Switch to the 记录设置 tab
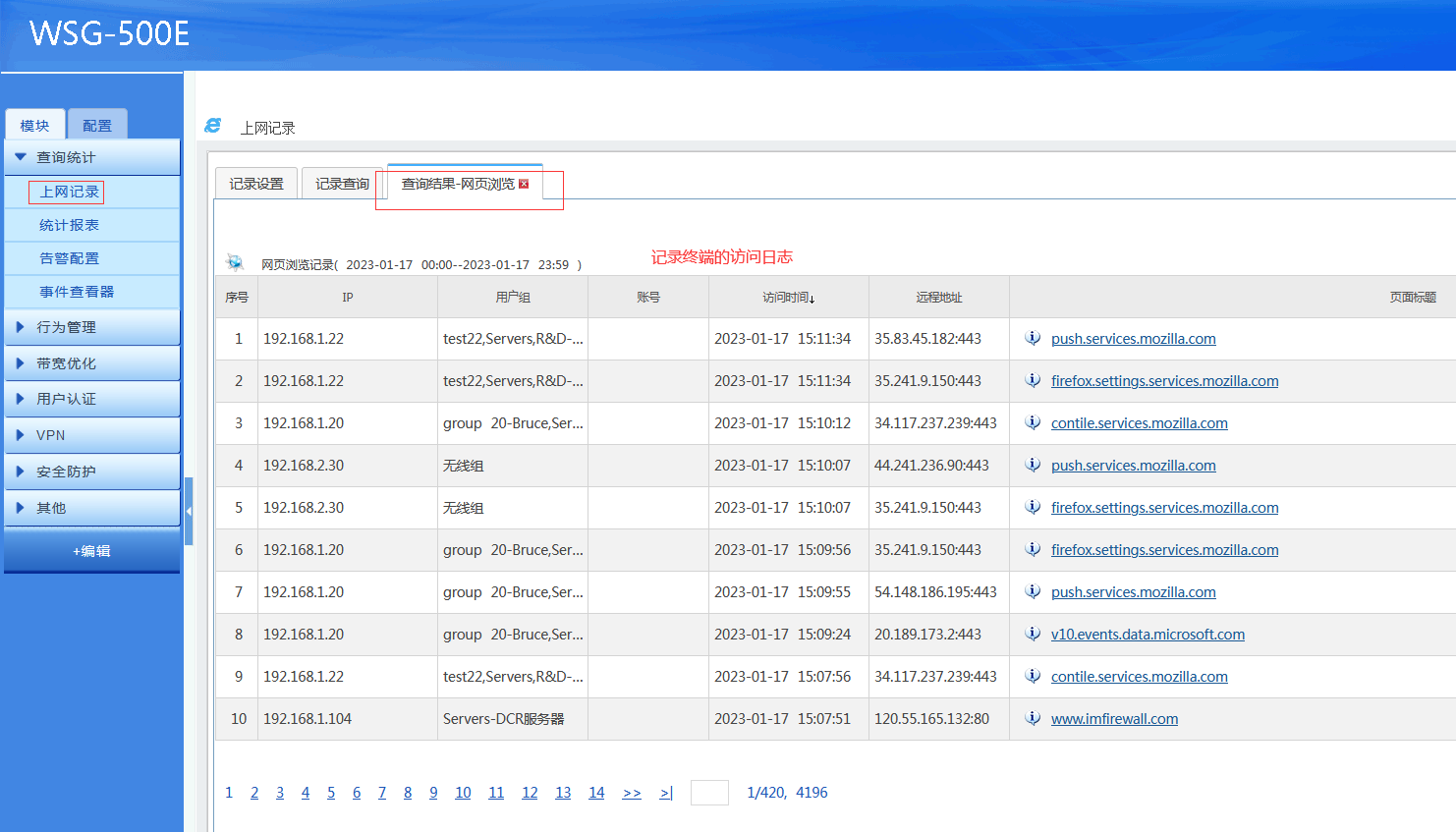This screenshot has height=832, width=1456. [256, 184]
